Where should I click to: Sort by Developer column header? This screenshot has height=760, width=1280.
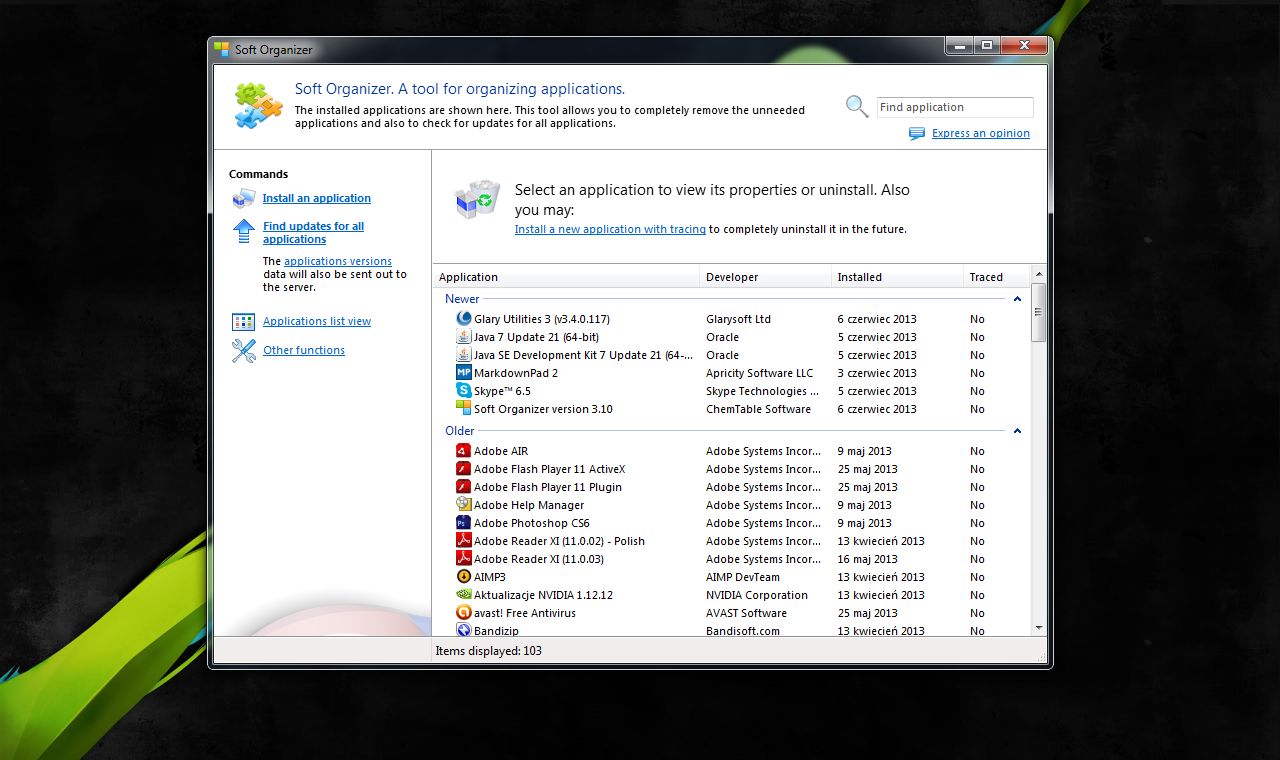[x=765, y=277]
